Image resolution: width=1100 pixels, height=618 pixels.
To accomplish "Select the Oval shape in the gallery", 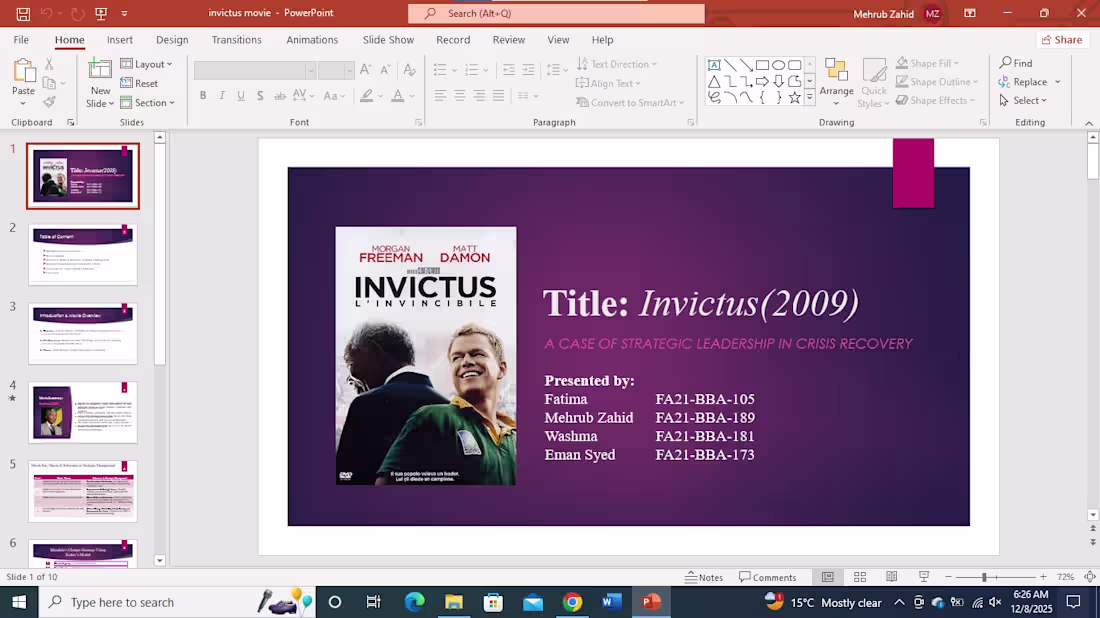I will [x=779, y=65].
